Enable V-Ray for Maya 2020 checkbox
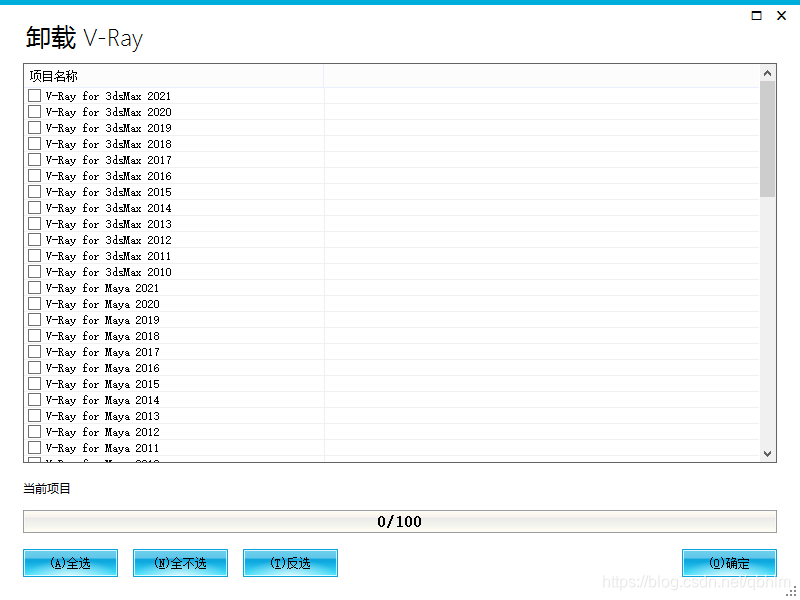The width and height of the screenshot is (800, 600). pos(35,304)
